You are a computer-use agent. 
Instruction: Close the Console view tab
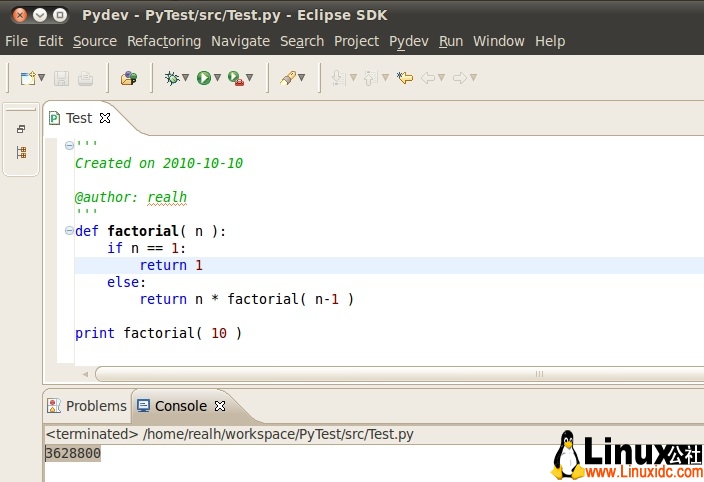click(220, 406)
